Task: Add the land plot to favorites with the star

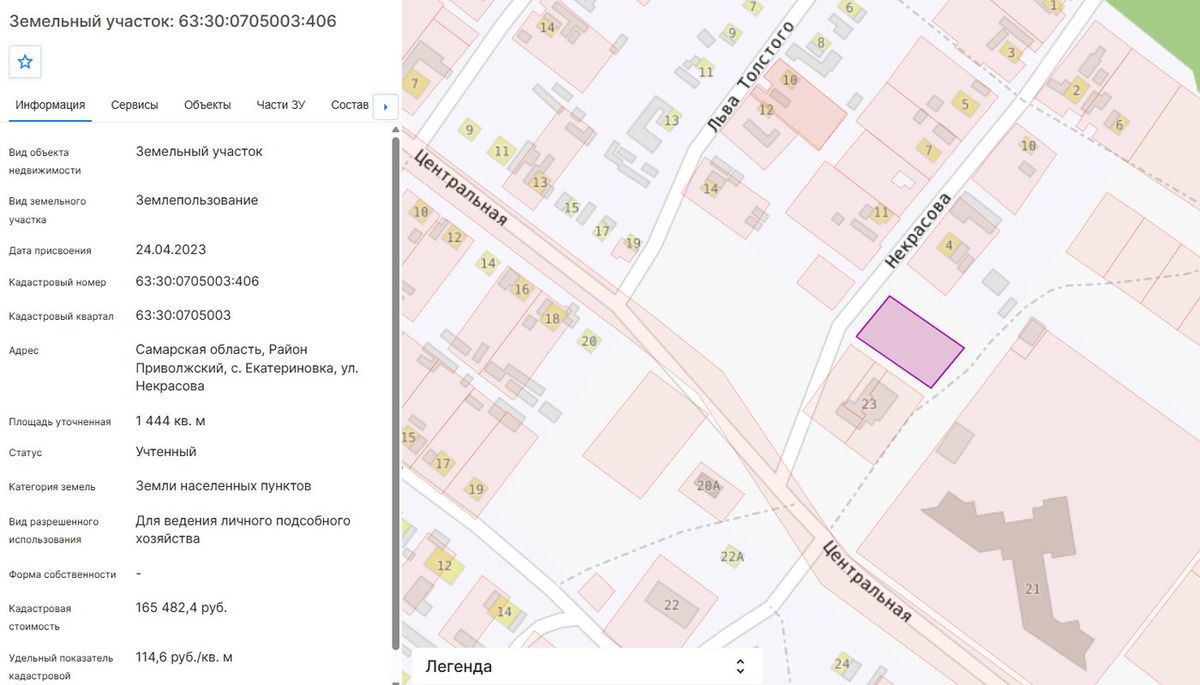Action: click(25, 62)
